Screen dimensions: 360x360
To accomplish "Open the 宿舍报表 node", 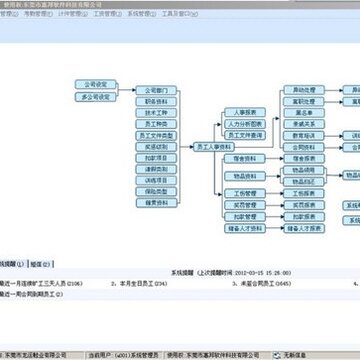I will pos(304,159).
